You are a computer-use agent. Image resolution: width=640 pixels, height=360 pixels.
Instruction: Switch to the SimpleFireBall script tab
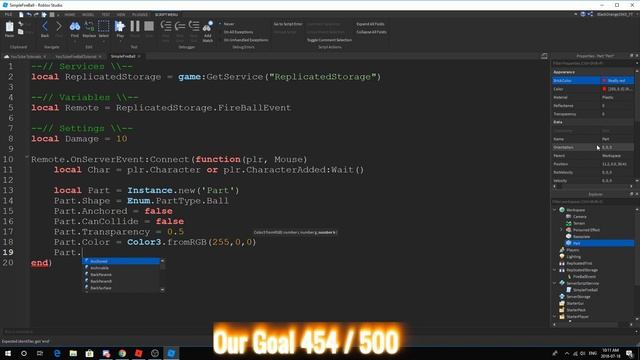coord(123,56)
